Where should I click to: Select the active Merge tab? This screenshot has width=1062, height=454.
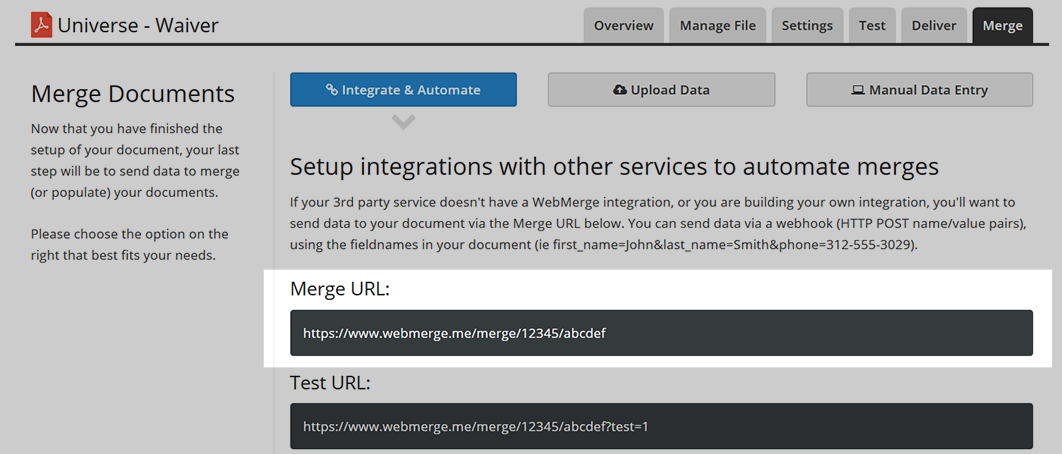(x=1002, y=25)
